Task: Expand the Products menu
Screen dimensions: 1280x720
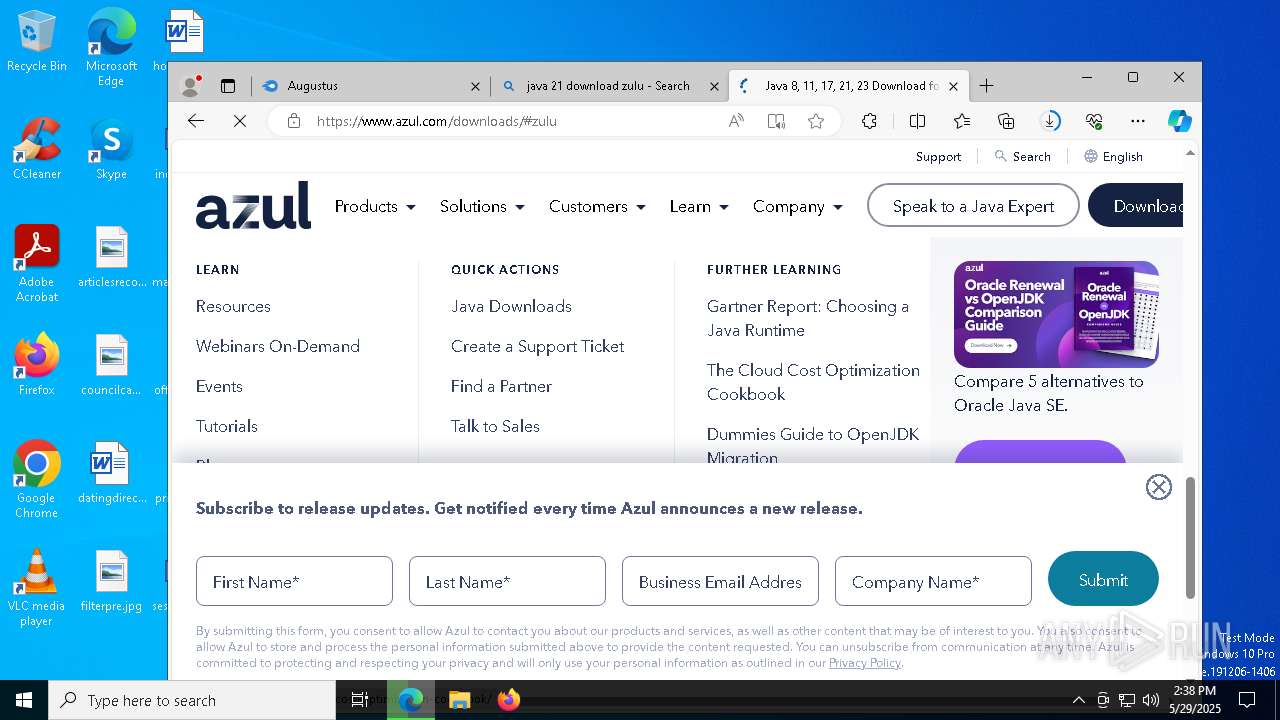Action: tap(375, 206)
